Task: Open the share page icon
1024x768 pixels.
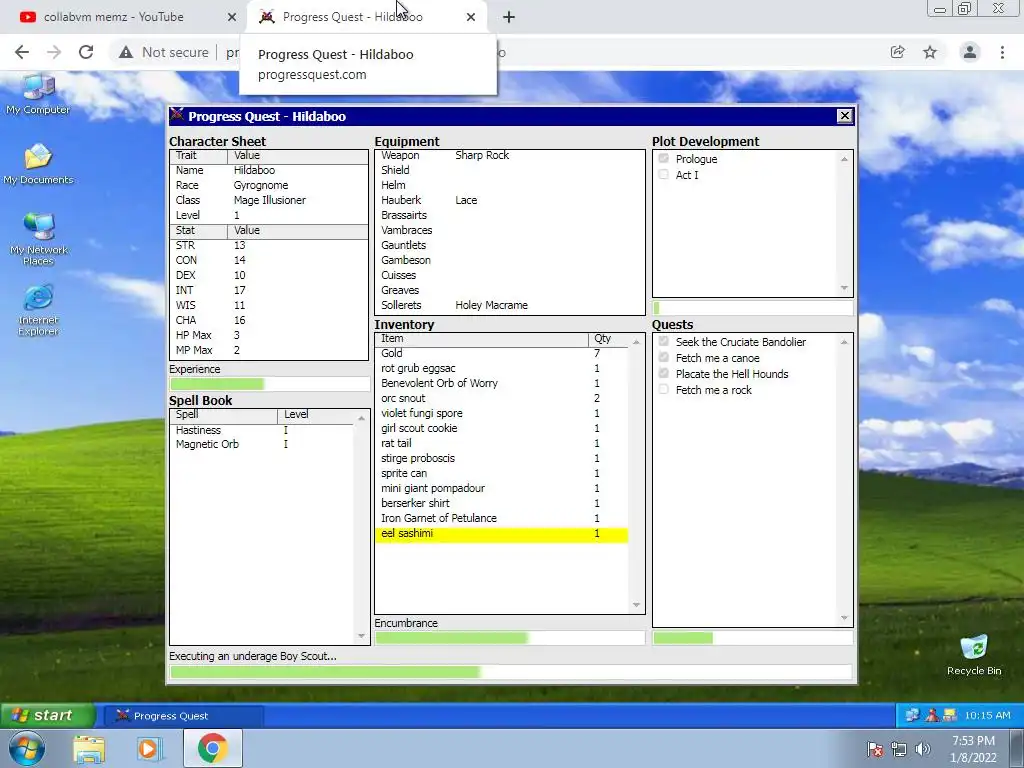Action: coord(898,52)
